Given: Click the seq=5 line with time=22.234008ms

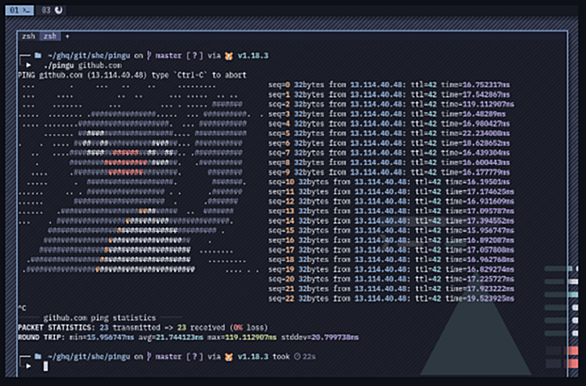Looking at the screenshot, I should click(x=389, y=133).
